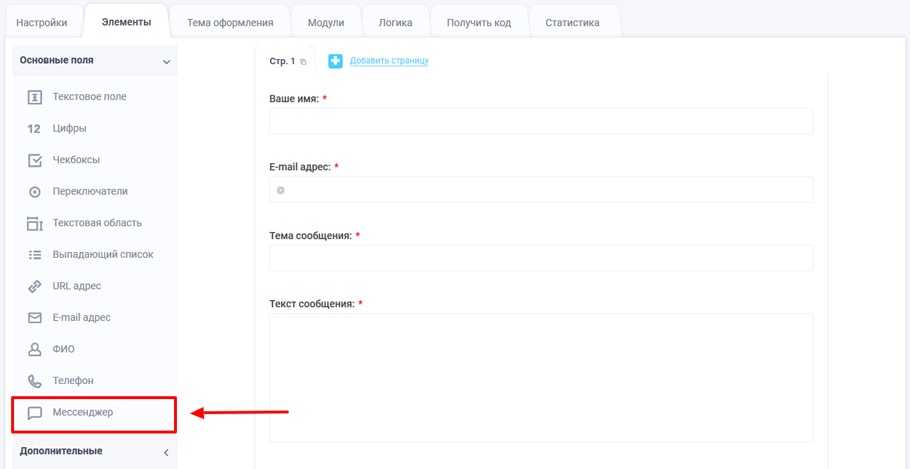910x469 pixels.
Task: Add the Phone (Телефон) element
Action: pos(72,381)
